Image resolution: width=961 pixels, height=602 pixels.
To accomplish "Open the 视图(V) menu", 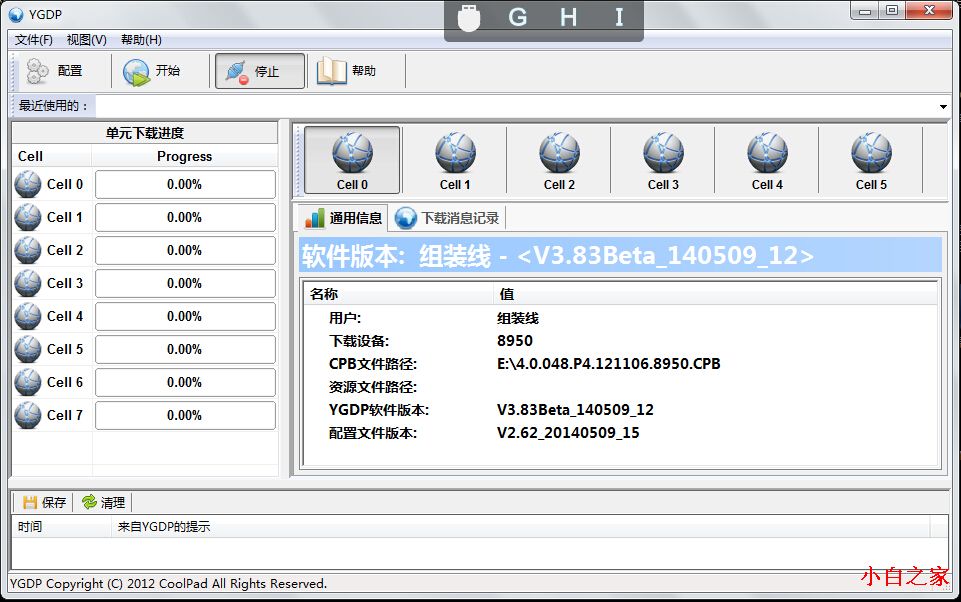I will point(86,40).
